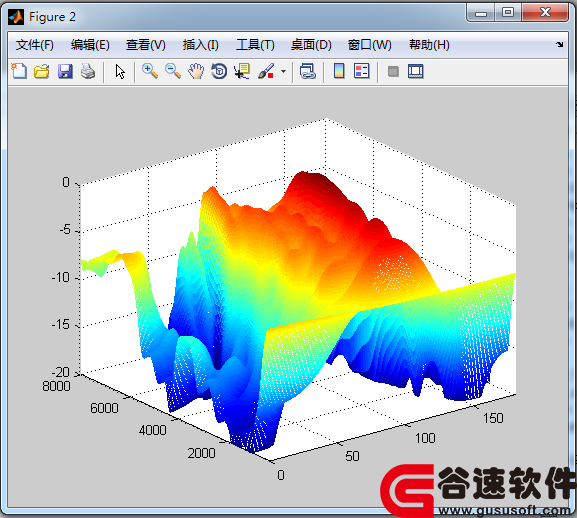Insert a colorbar via toolbar icon
The height and width of the screenshot is (518, 577).
(x=339, y=71)
